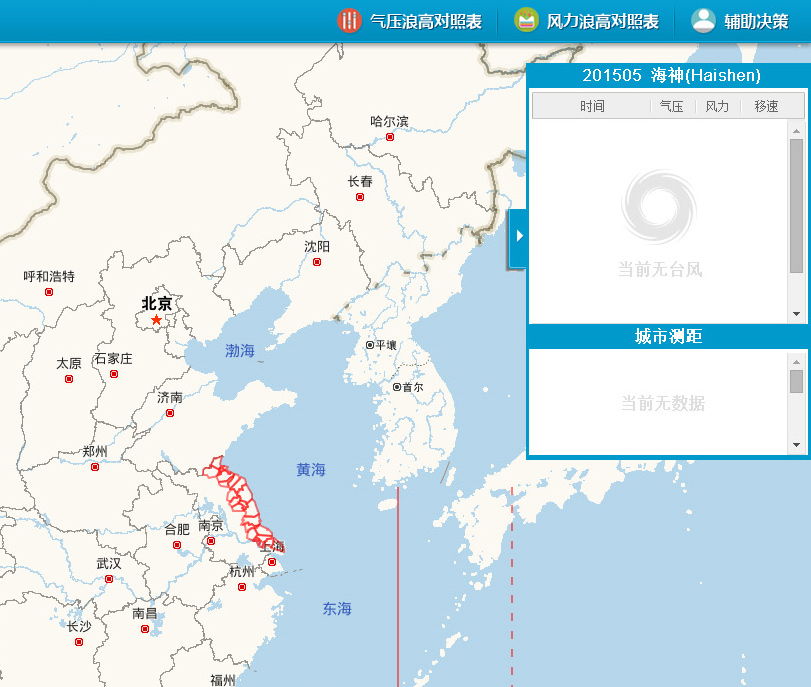The image size is (811, 687).
Task: Click the typhoon list scrollbar thumb
Action: [x=796, y=205]
